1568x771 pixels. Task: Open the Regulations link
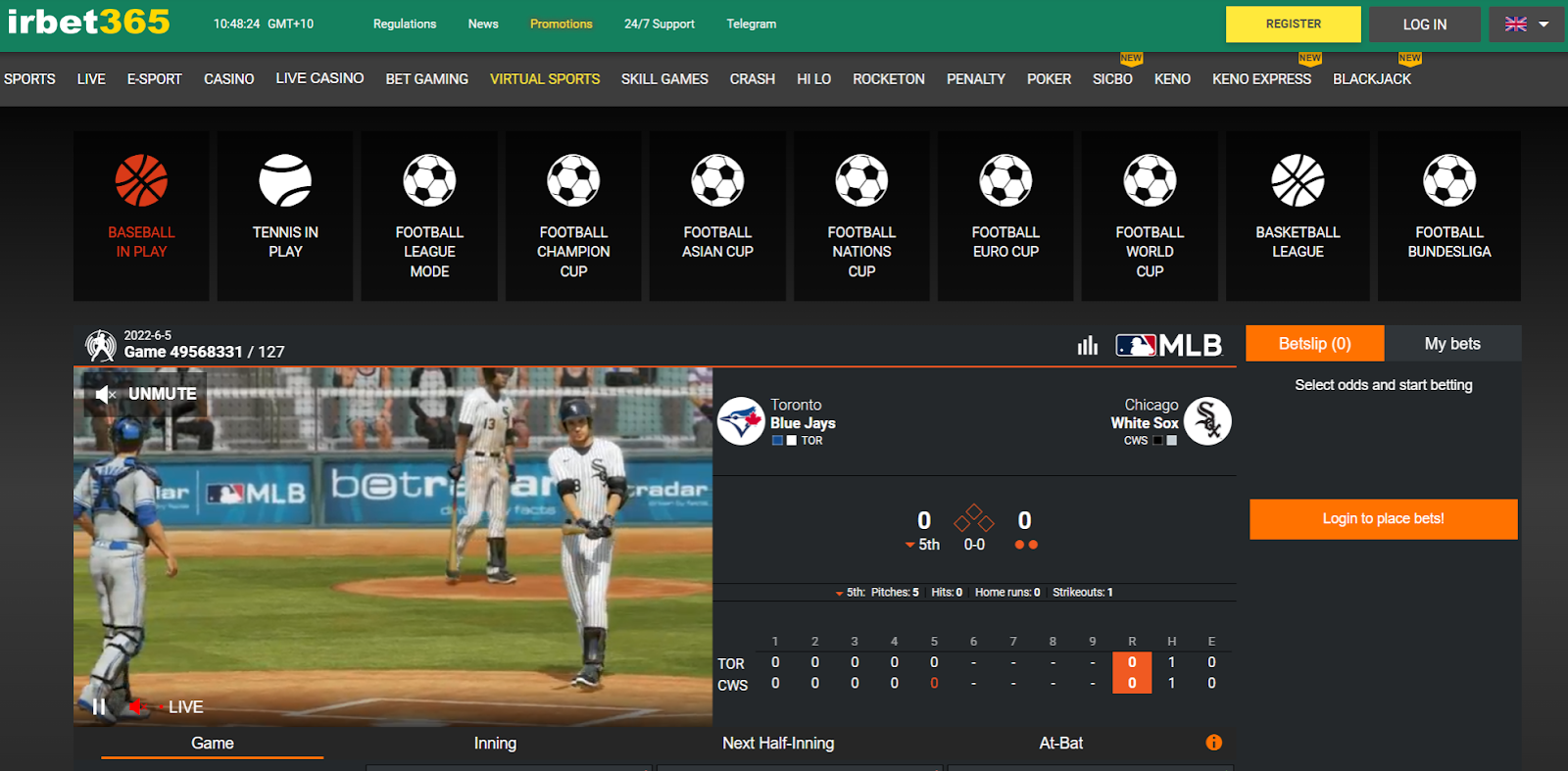405,24
